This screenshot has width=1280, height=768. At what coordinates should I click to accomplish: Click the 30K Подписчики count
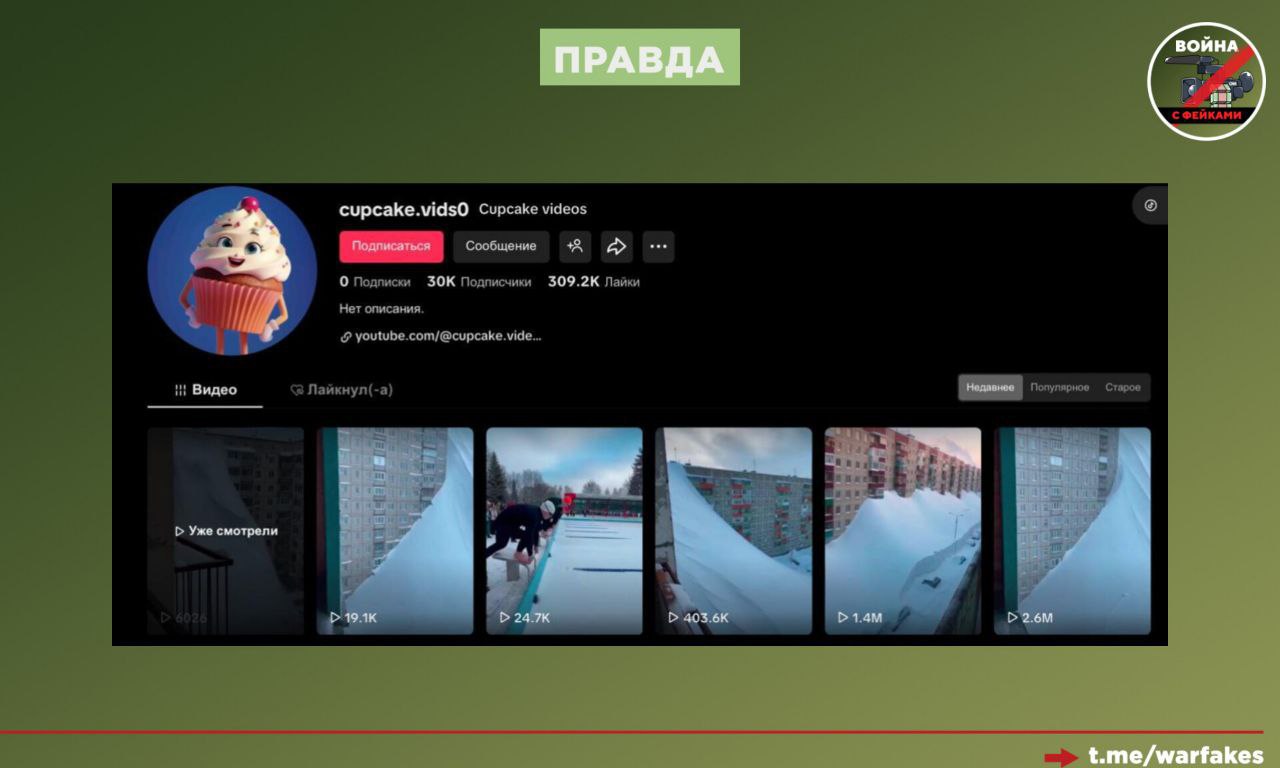pyautogui.click(x=479, y=282)
